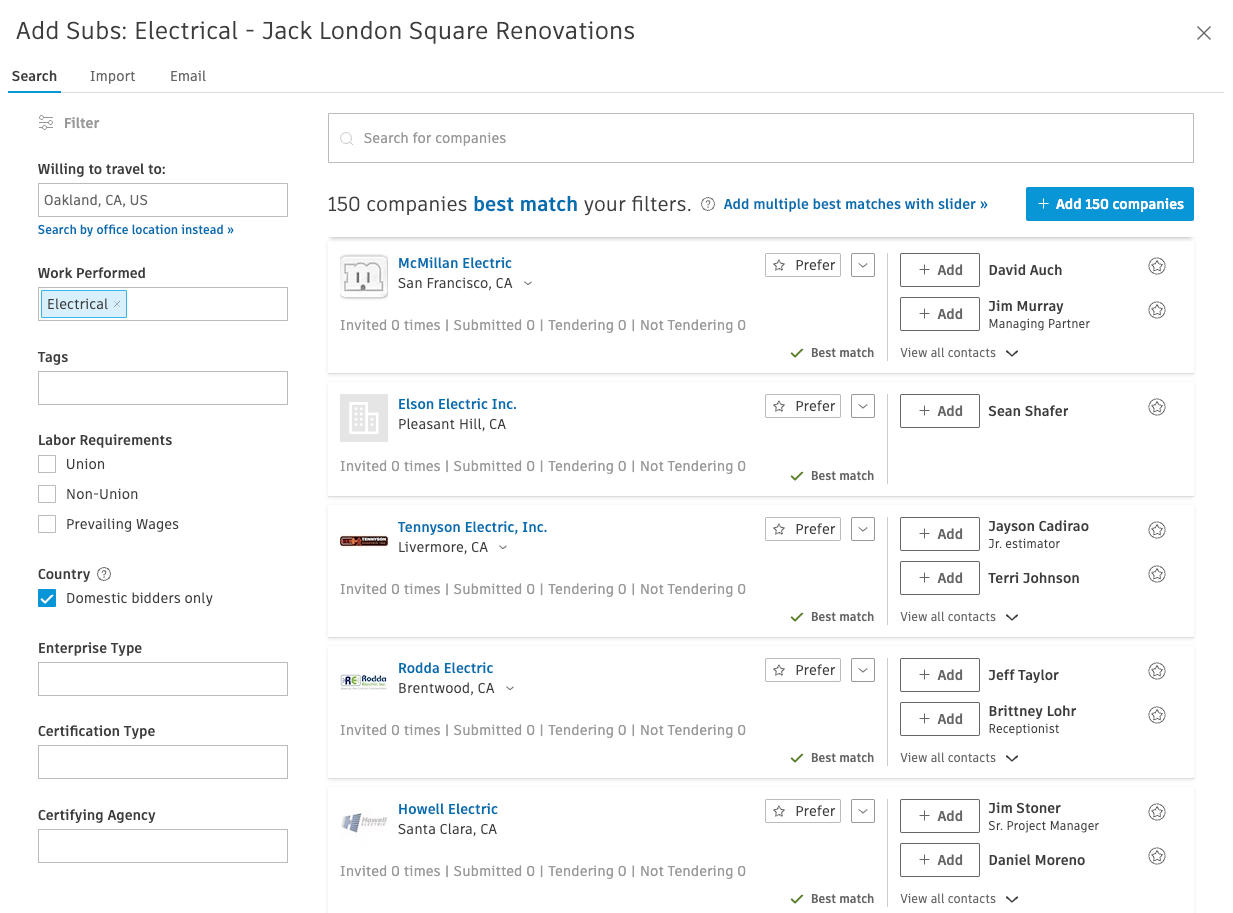Expand Livermore, CA location chevron
Viewport: 1233px width, 913px height.
[503, 548]
